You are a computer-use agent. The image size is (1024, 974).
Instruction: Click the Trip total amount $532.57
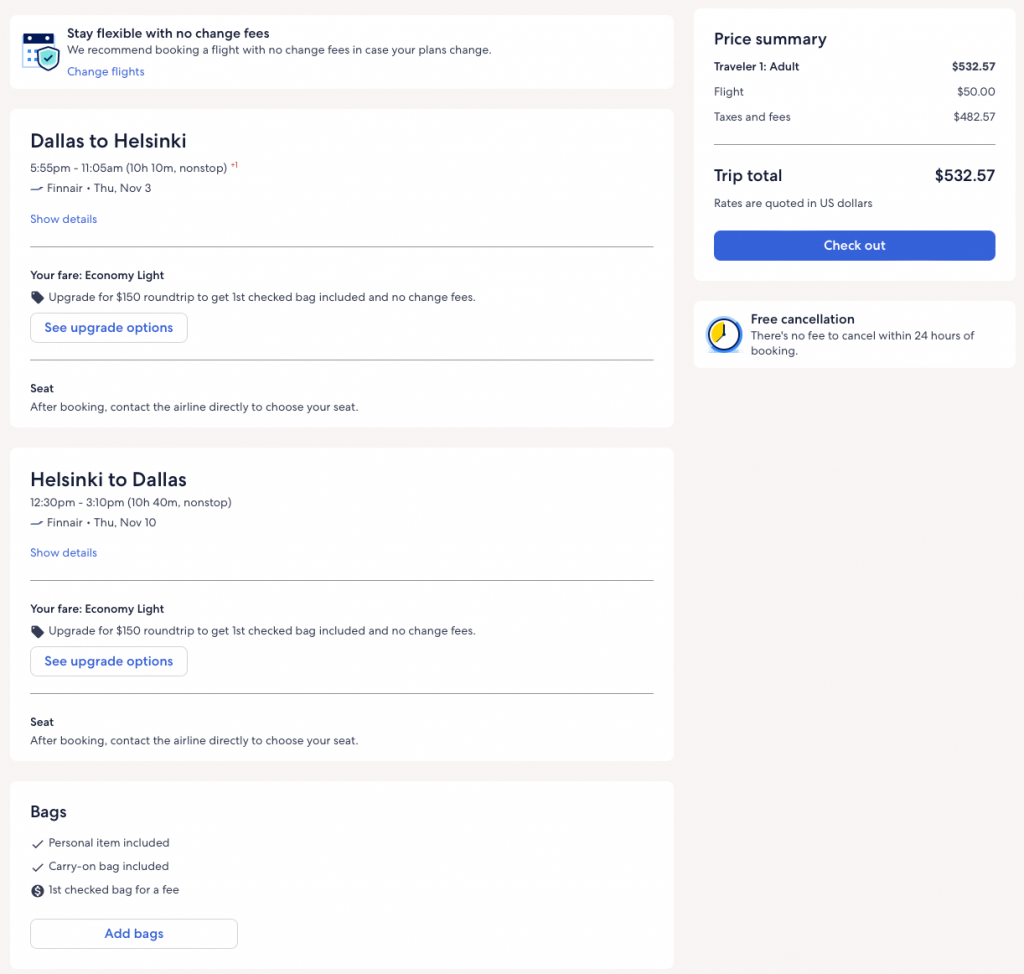click(x=964, y=176)
